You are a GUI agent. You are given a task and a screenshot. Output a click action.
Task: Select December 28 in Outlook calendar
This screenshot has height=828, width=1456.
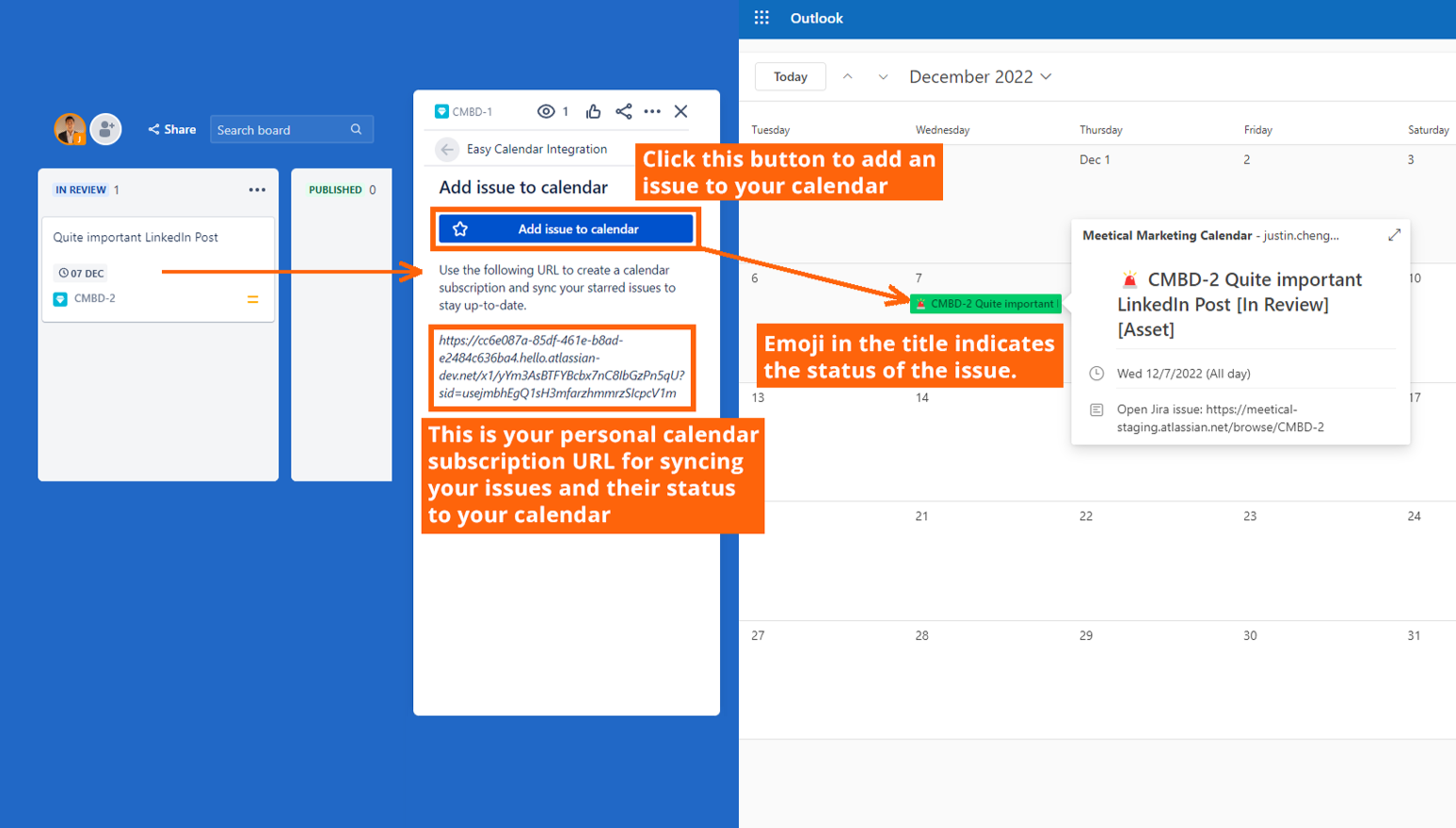tap(922, 636)
